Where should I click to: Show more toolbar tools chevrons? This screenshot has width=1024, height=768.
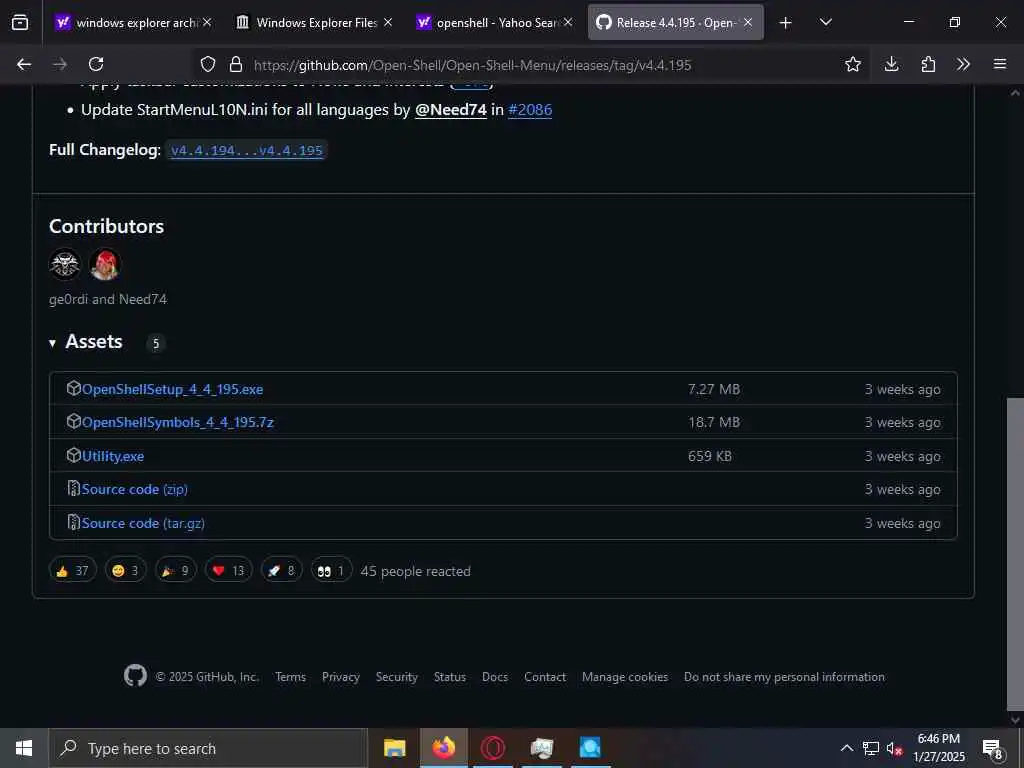point(963,64)
